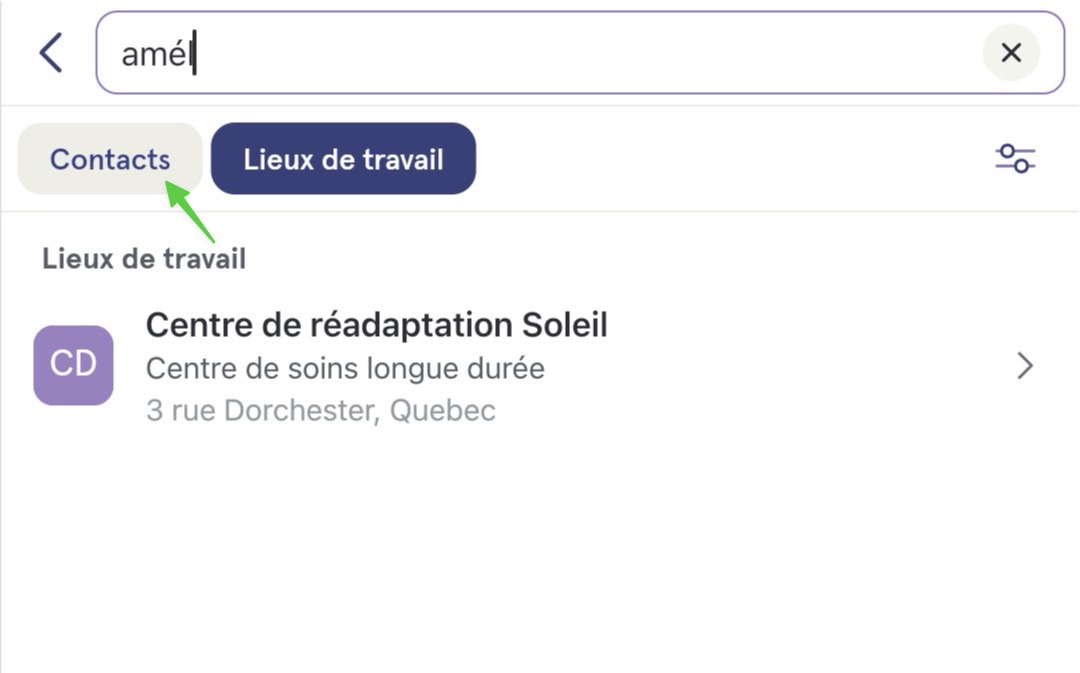Click the word Quebec in the address

[x=442, y=411]
